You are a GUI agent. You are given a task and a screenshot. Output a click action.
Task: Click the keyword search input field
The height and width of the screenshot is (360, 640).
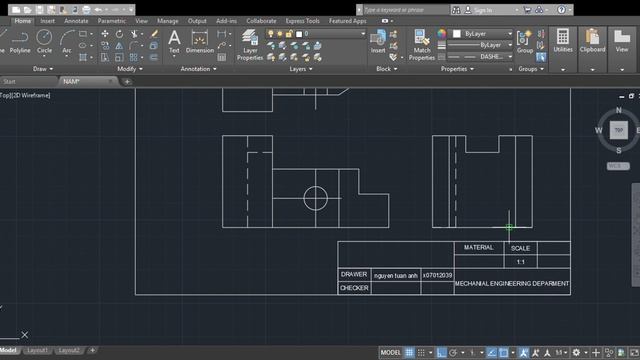point(406,10)
